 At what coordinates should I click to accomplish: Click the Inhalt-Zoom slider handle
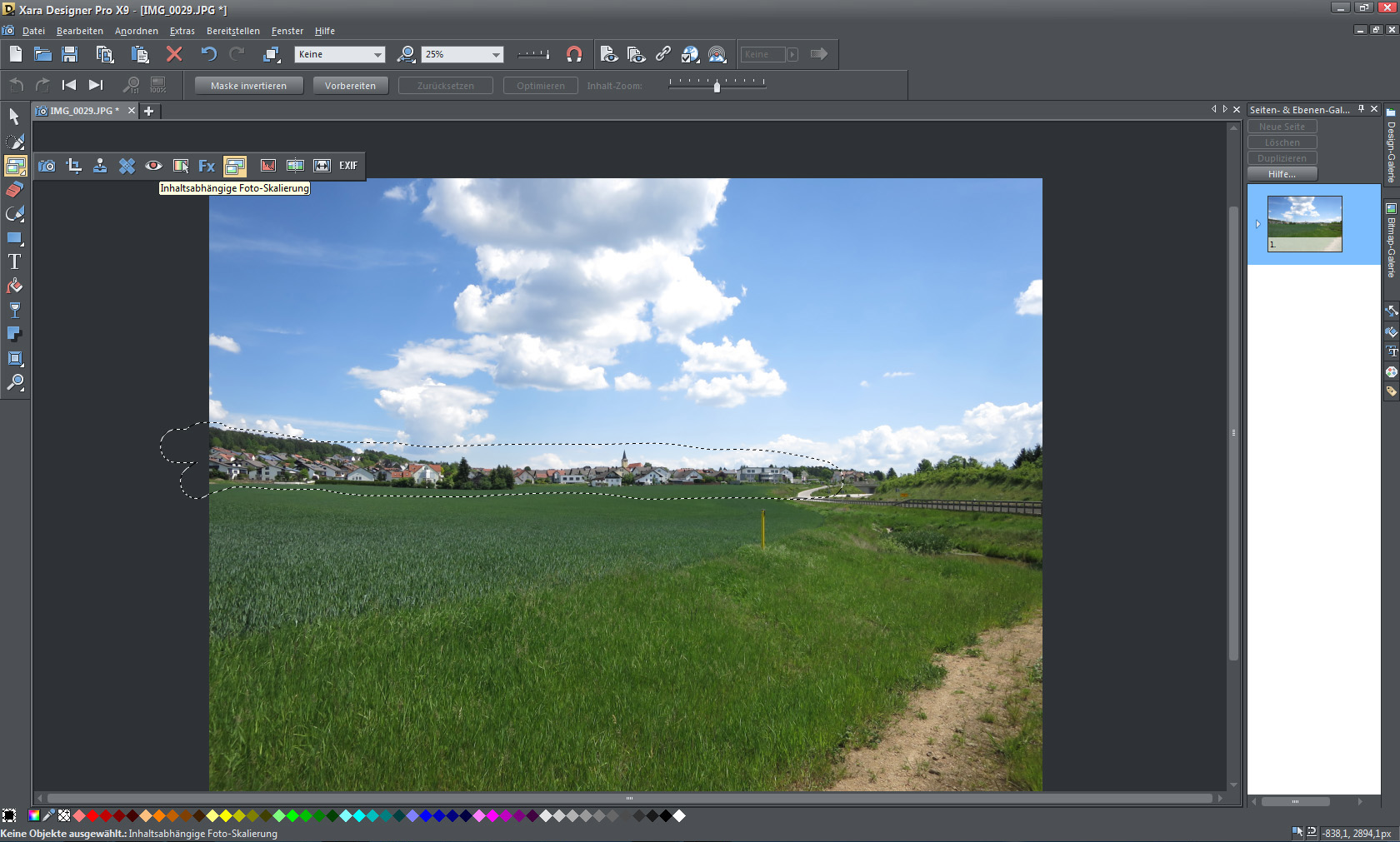point(717,87)
